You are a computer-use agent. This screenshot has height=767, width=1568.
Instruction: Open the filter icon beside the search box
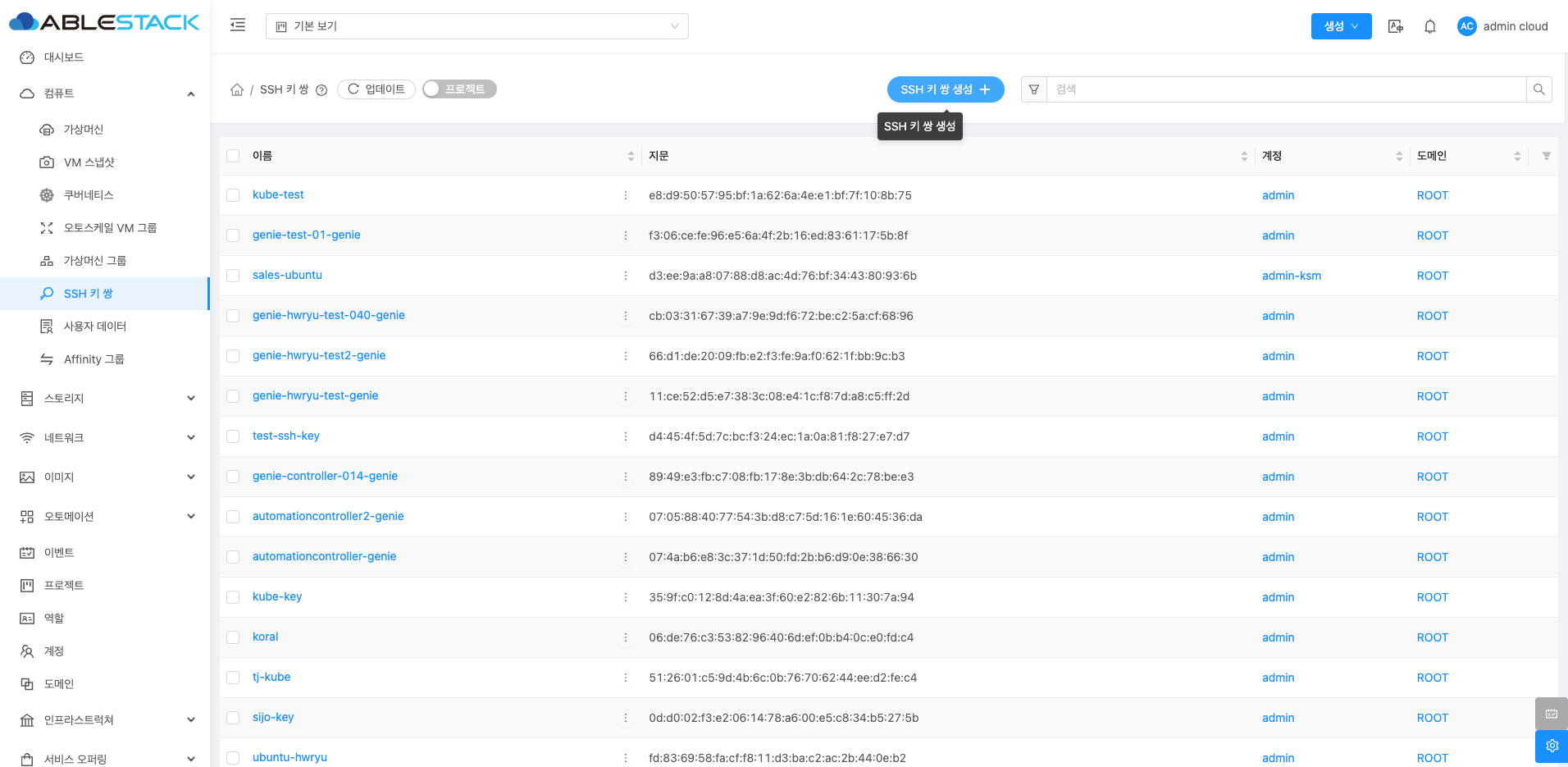click(x=1034, y=89)
